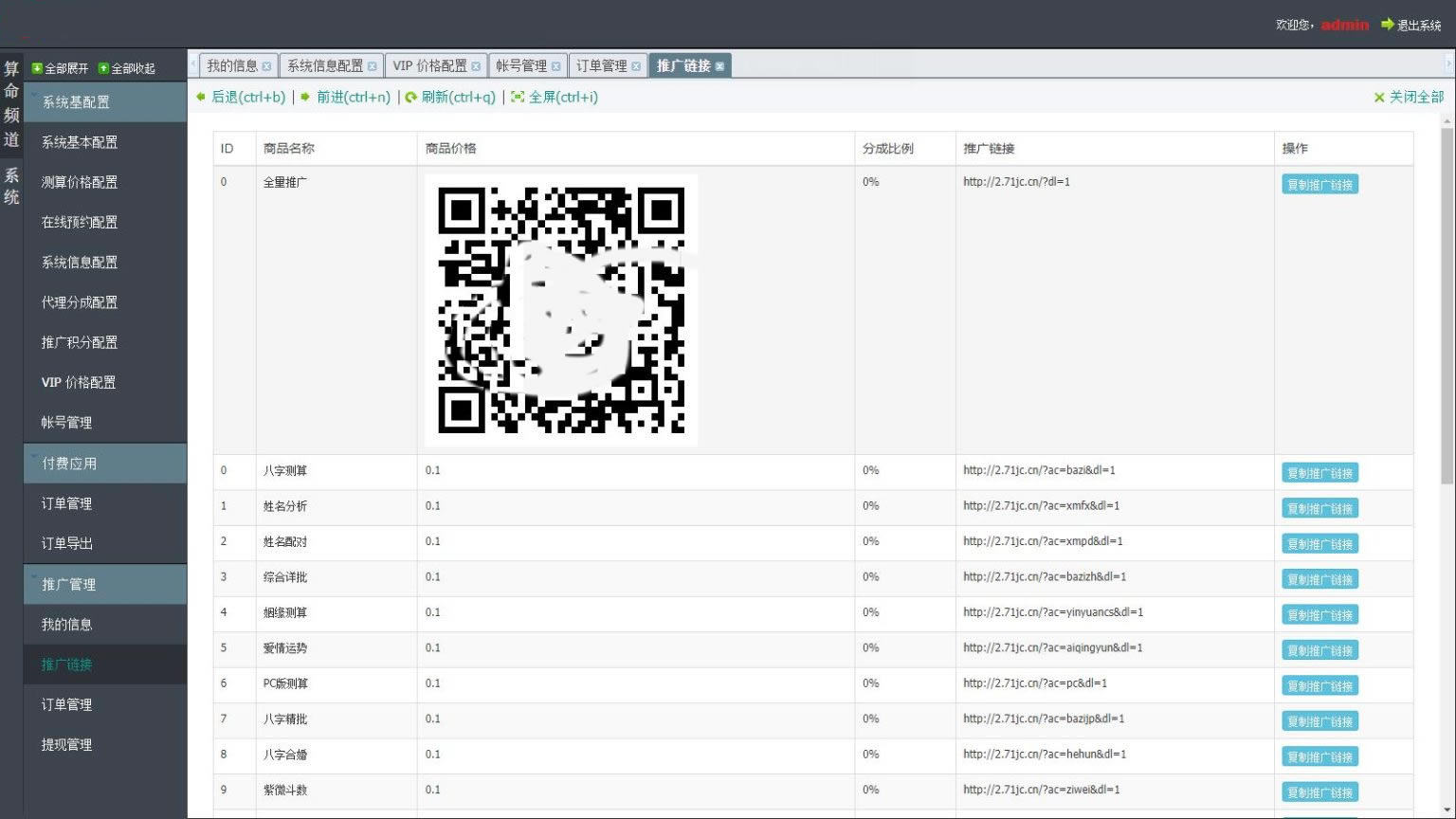Screen dimensions: 1456x819
Task: Click the tab strip left scroll arrow
Action: coord(193,64)
